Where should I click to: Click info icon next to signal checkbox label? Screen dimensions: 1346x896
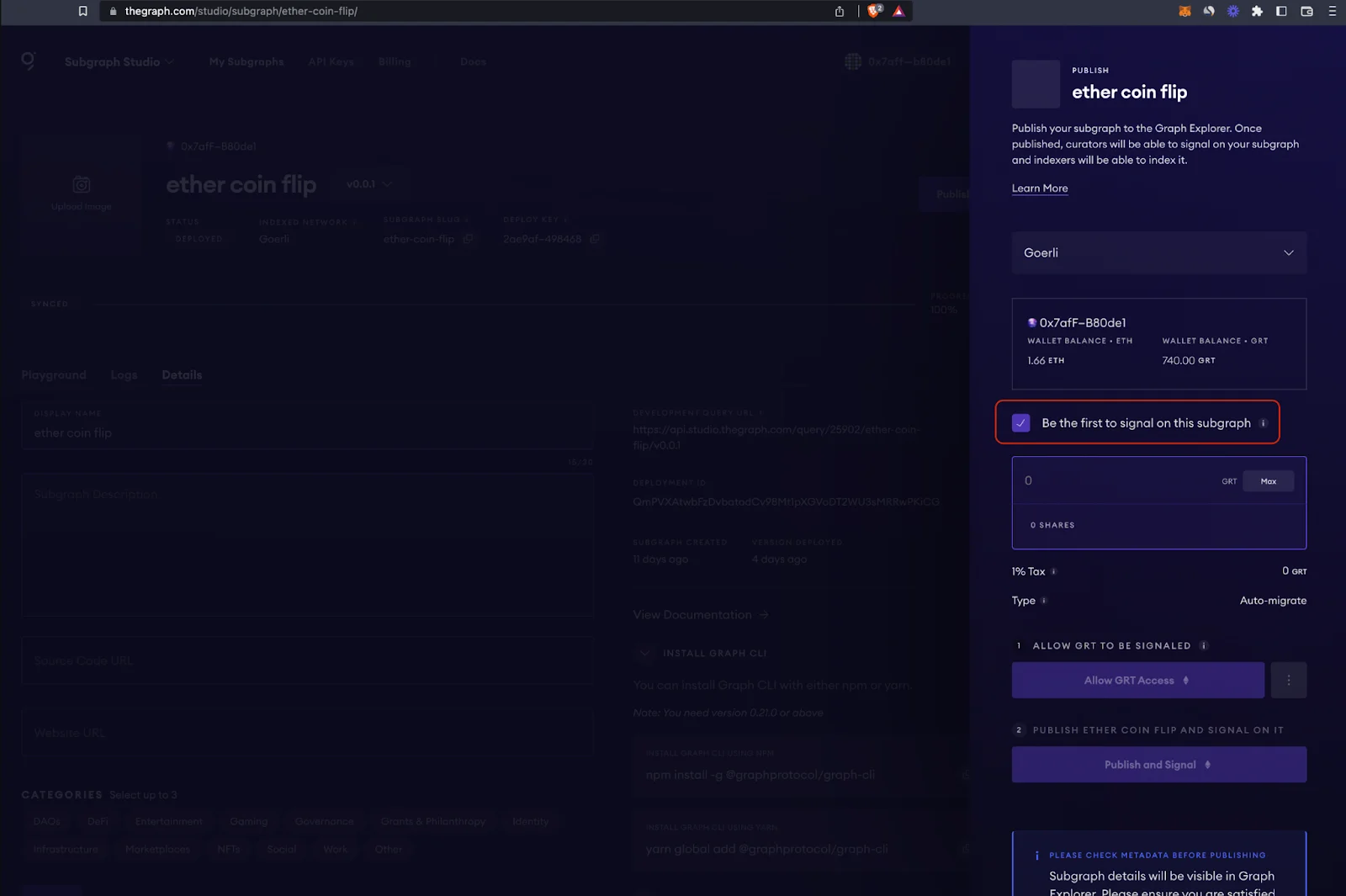coord(1263,423)
